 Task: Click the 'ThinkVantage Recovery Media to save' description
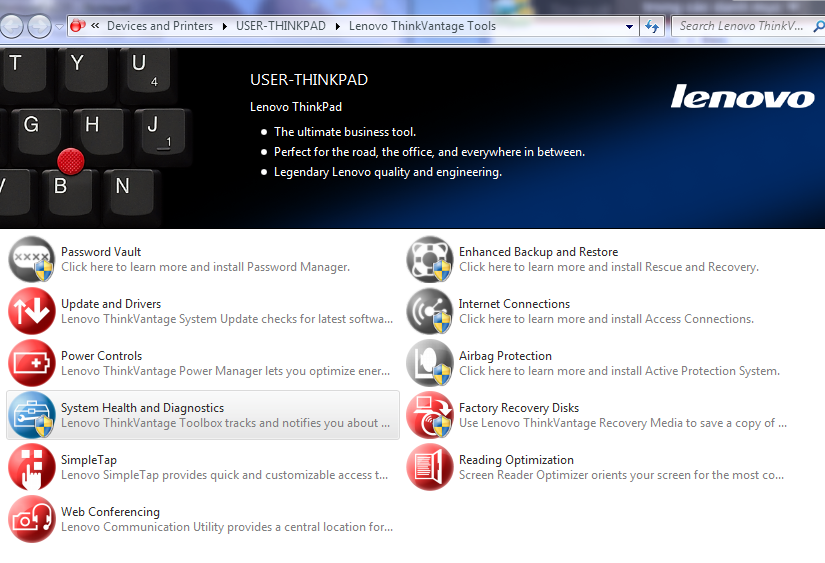(623, 424)
